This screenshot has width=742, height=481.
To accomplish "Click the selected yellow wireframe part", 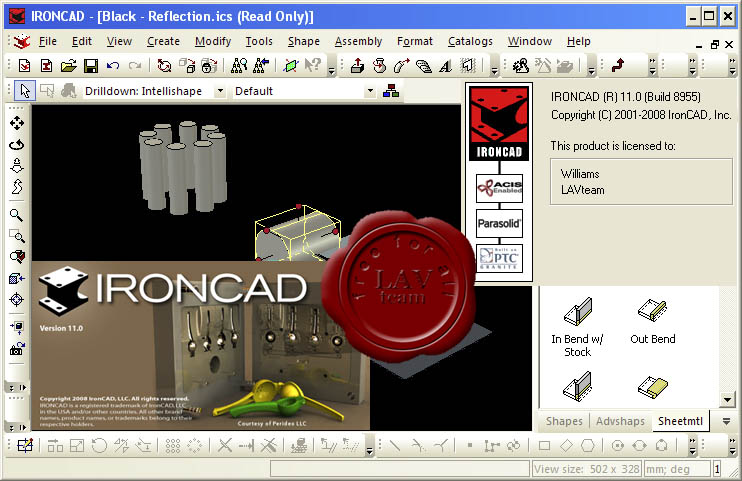I will [297, 233].
